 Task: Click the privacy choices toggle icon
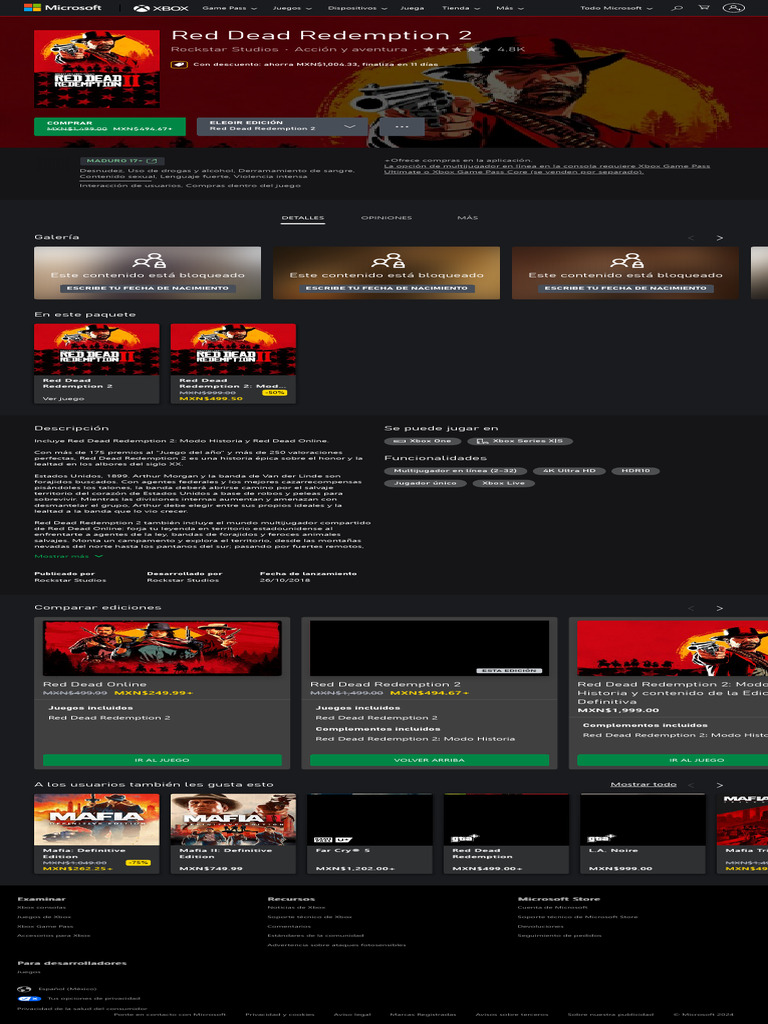pos(29,999)
